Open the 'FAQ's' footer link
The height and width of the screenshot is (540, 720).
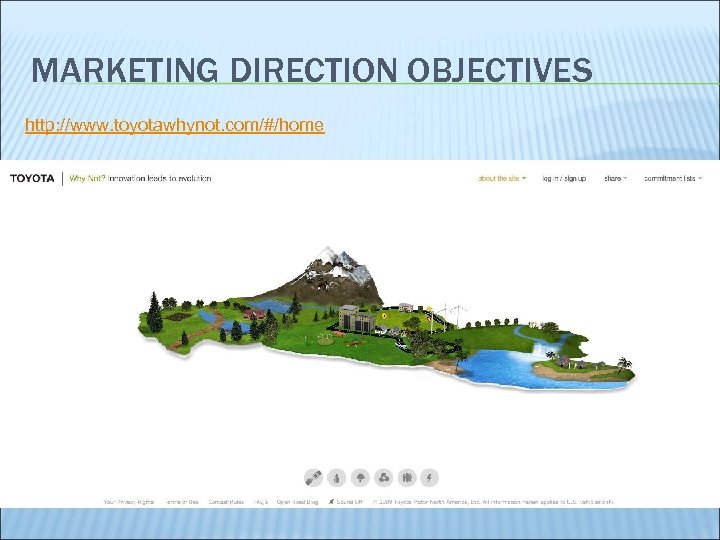click(261, 502)
